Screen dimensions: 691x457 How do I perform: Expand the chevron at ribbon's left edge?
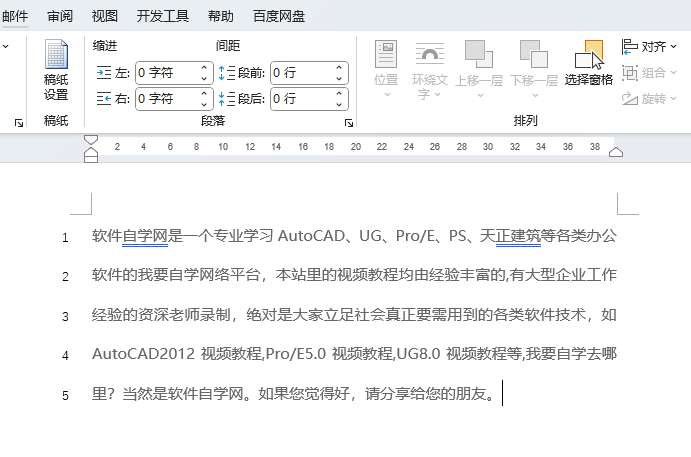(5, 46)
